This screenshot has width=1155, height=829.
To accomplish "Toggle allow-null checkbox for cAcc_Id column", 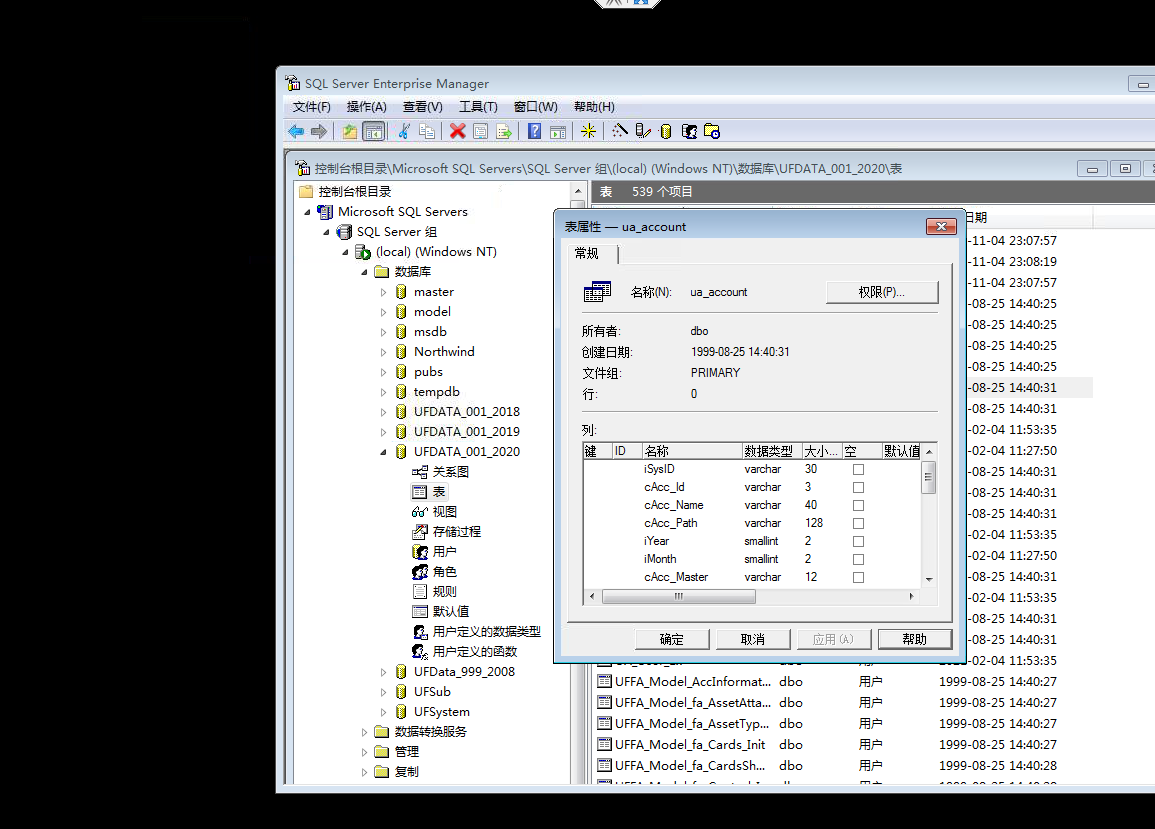I will [x=858, y=487].
